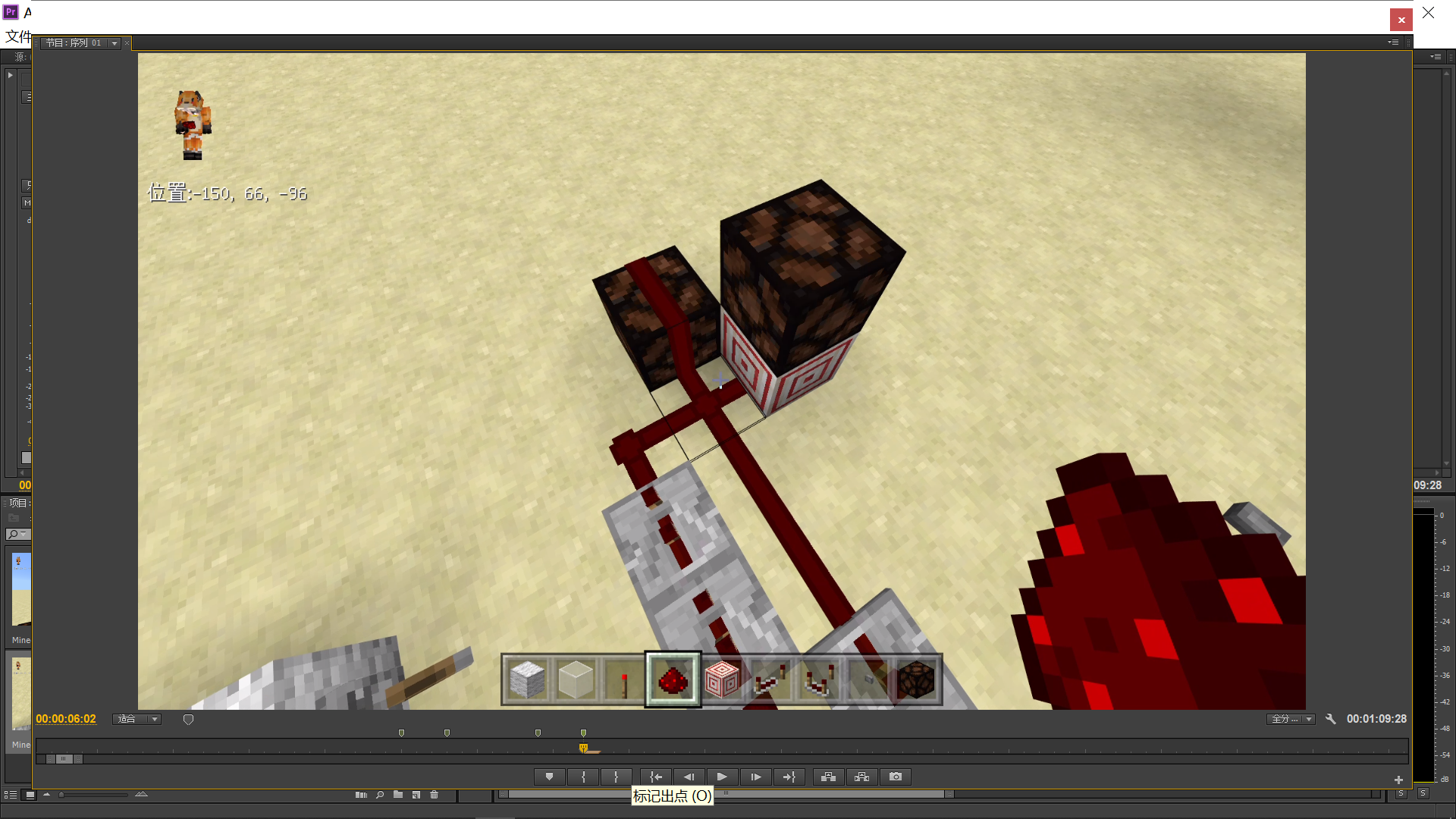This screenshot has height=819, width=1456.
Task: Open the 序列 01 program tab dropdown arrow
Action: tap(115, 43)
